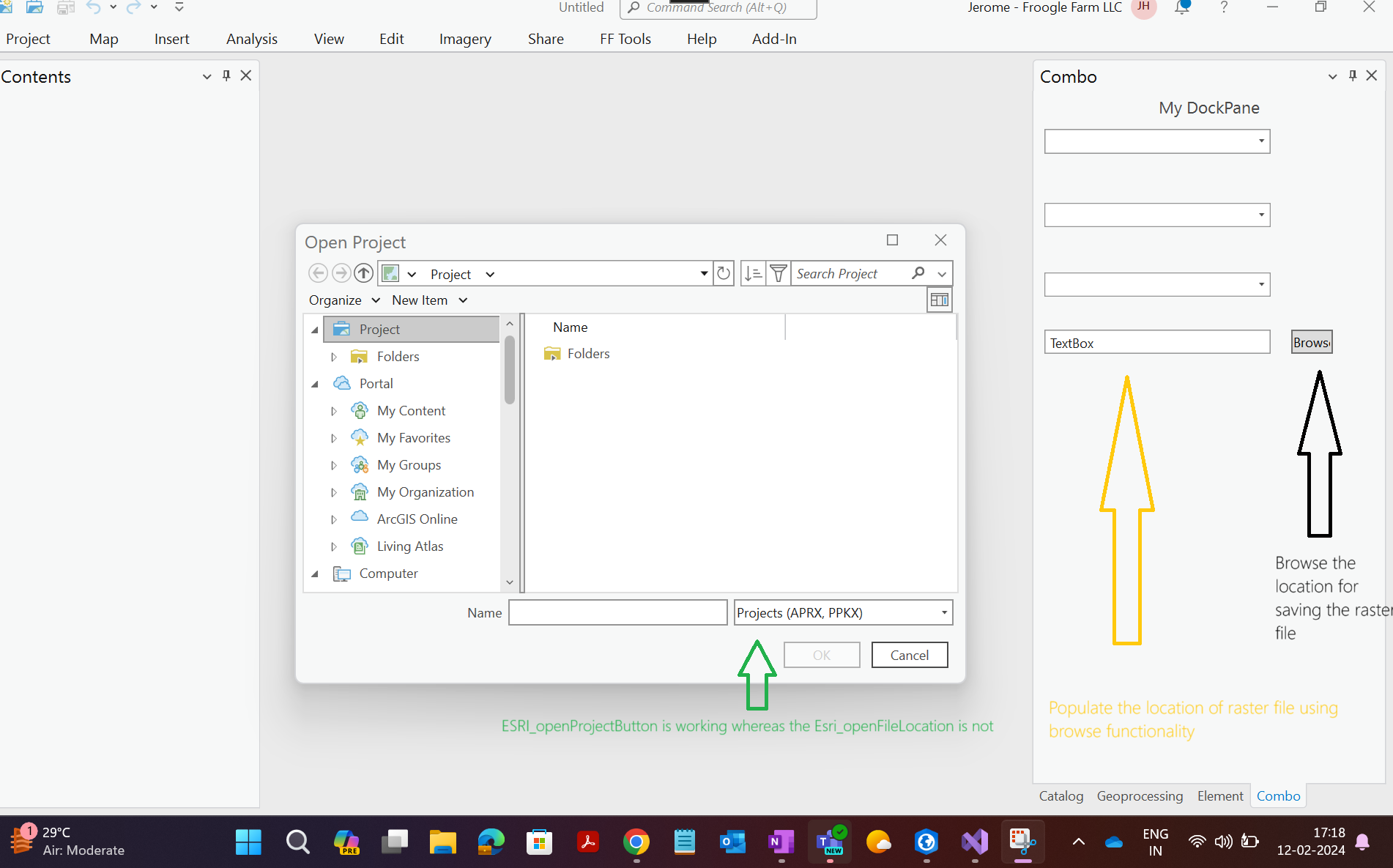Viewport: 1393px width, 868px height.
Task: Toggle the details panel view icon
Action: (939, 300)
